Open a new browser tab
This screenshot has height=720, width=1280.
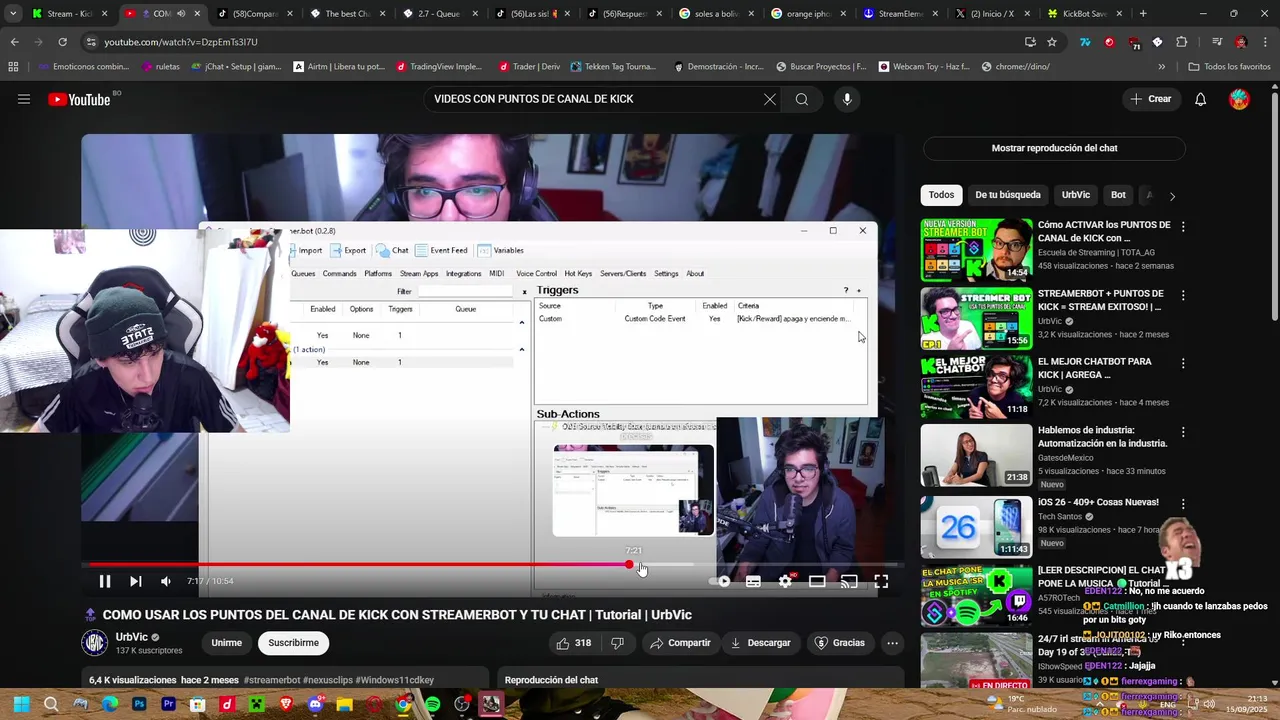(1143, 14)
